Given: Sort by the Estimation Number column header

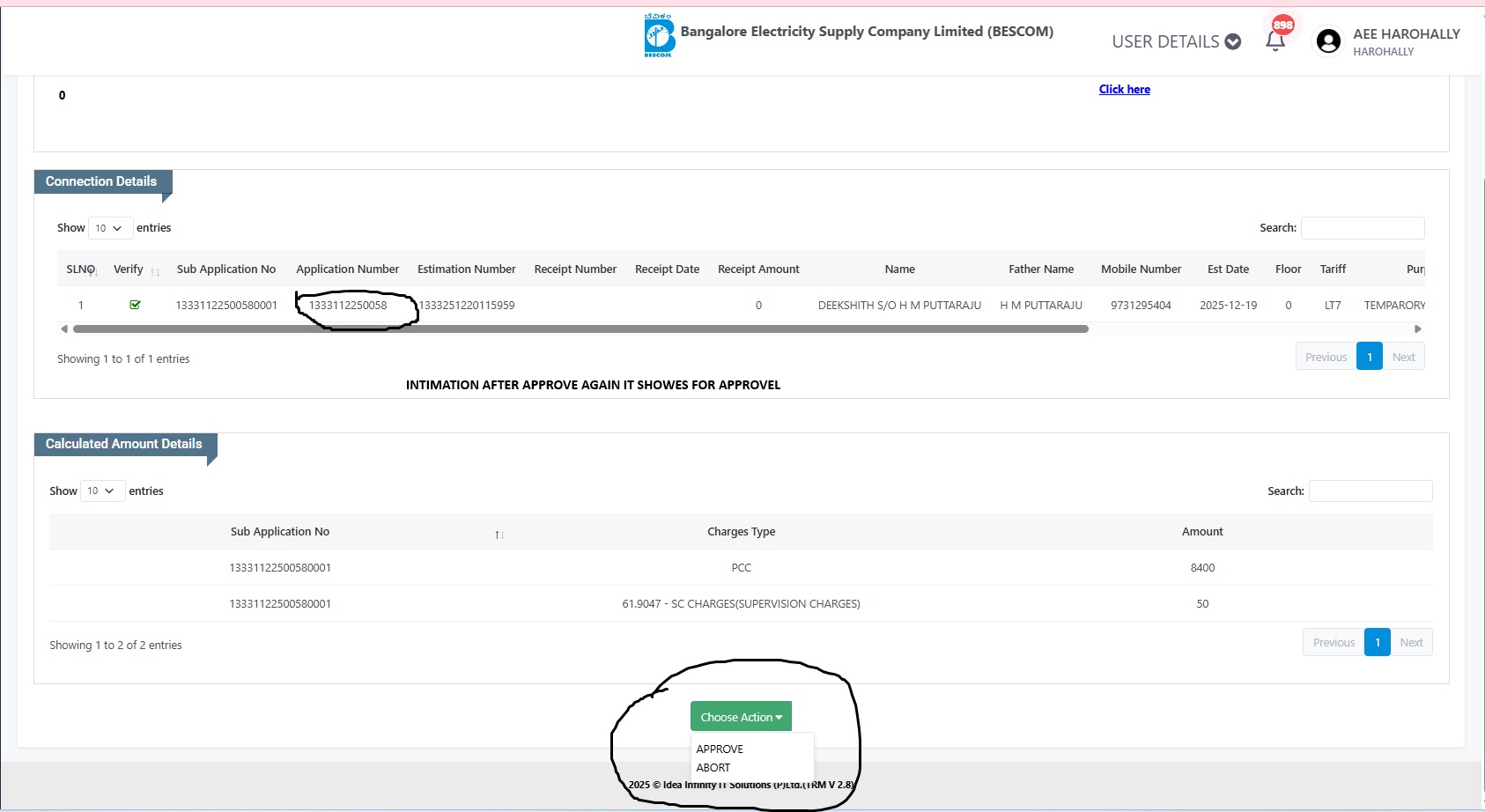Looking at the screenshot, I should (467, 269).
